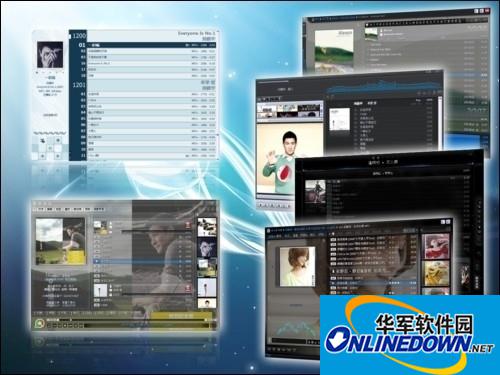Click the 1201 album group header
This screenshot has height=375, width=500.
(79, 85)
